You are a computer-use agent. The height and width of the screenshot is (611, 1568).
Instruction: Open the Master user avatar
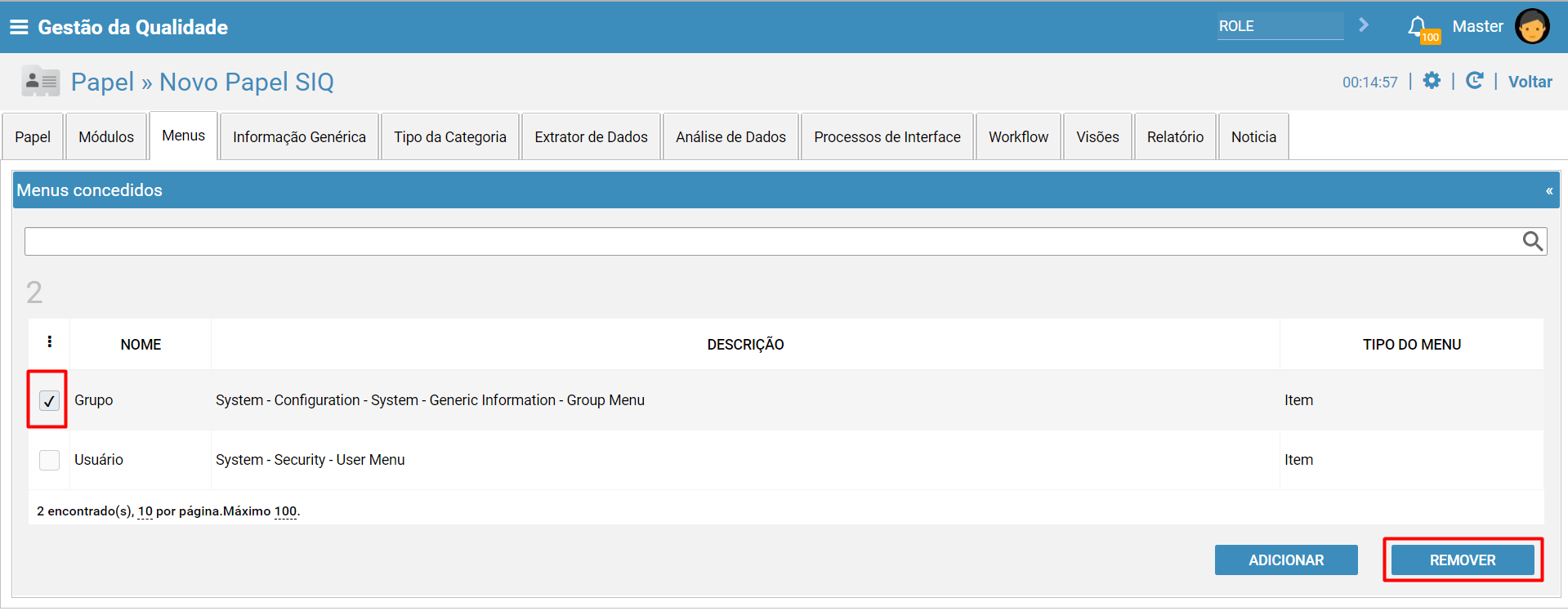1531,26
